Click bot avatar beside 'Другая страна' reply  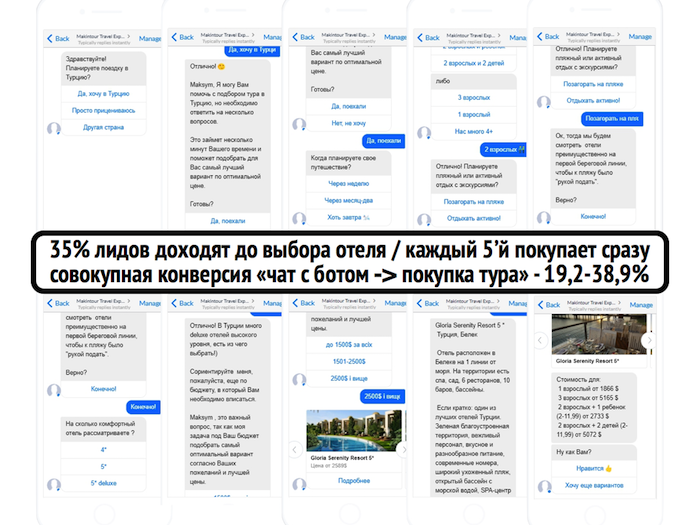(x=54, y=128)
